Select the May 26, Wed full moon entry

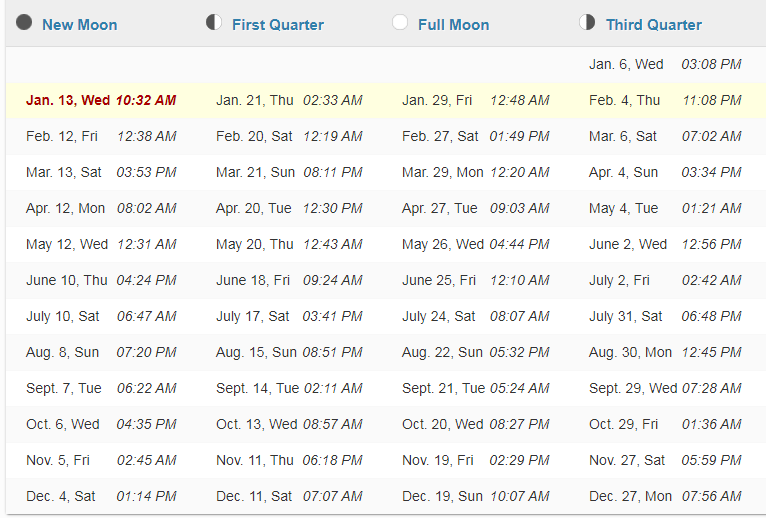pyautogui.click(x=442, y=244)
